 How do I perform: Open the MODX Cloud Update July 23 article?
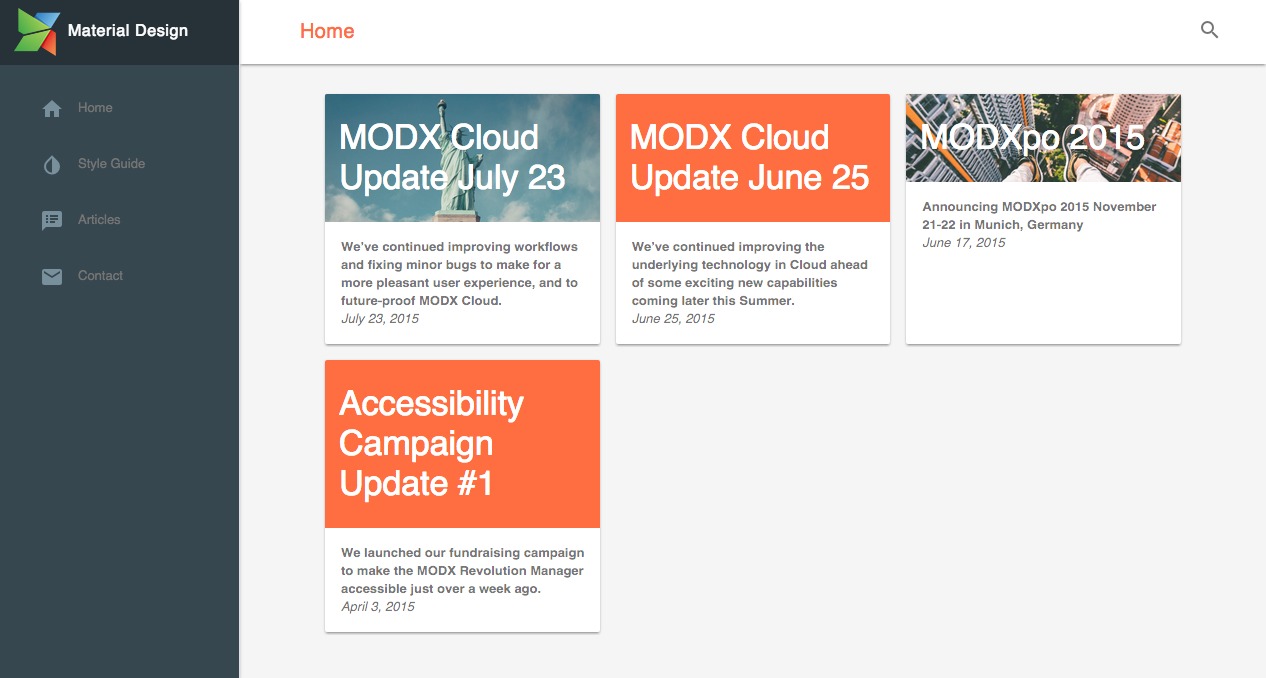point(452,157)
